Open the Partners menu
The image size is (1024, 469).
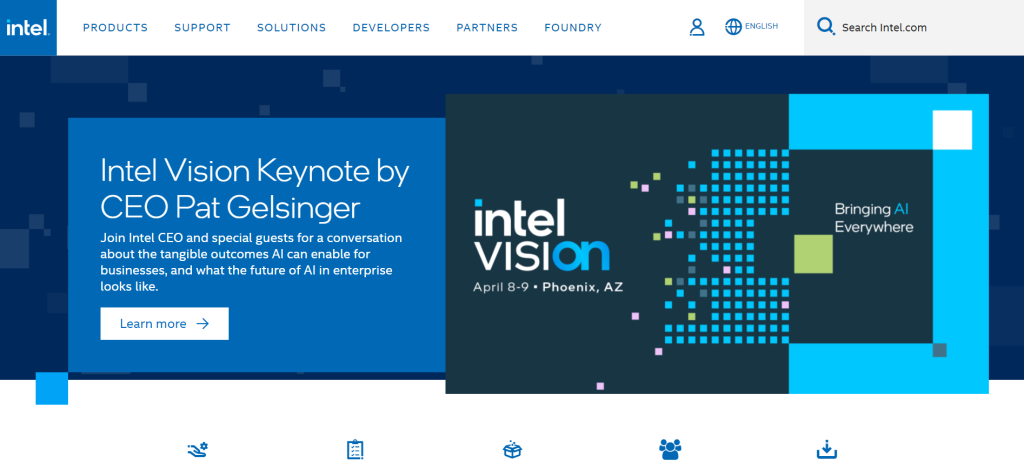[487, 27]
